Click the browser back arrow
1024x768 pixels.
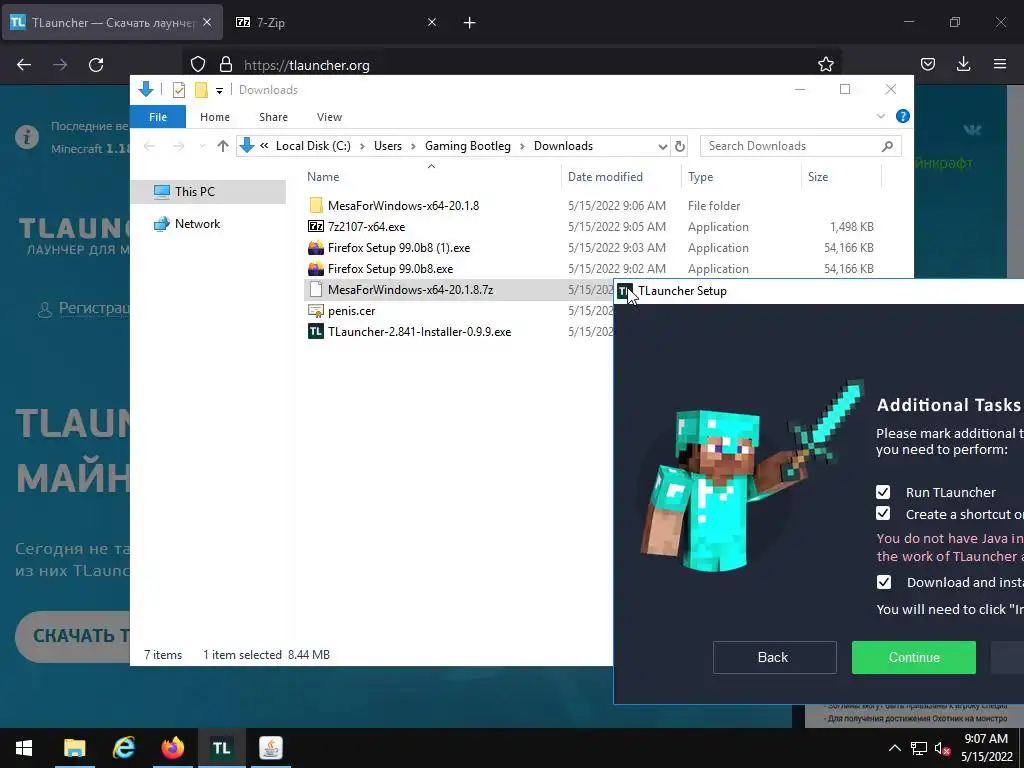[x=24, y=65]
